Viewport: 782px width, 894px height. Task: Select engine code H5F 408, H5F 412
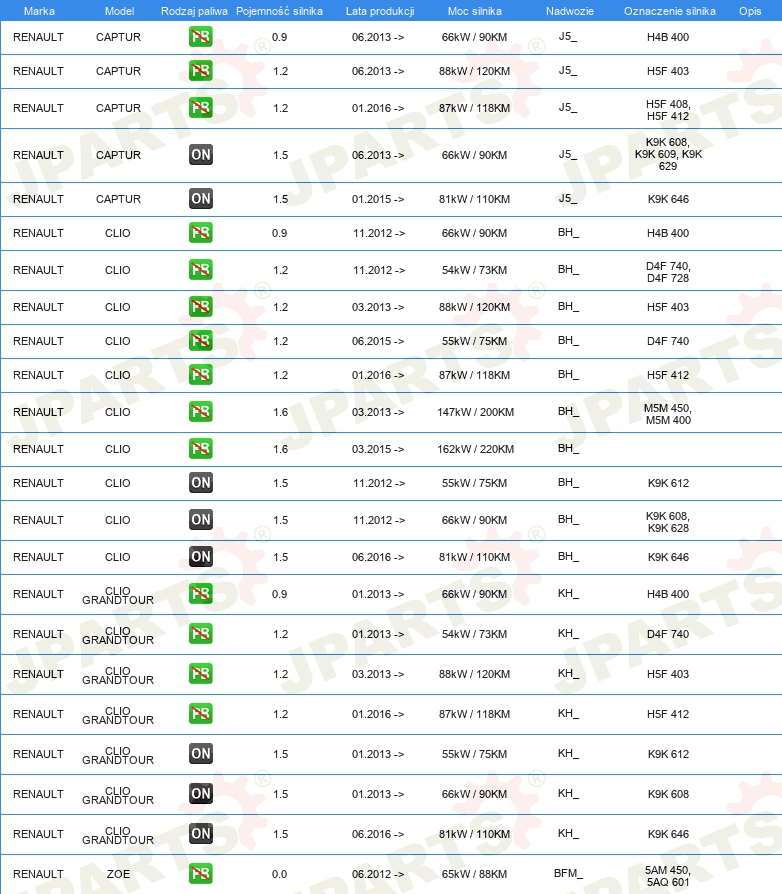[x=668, y=110]
